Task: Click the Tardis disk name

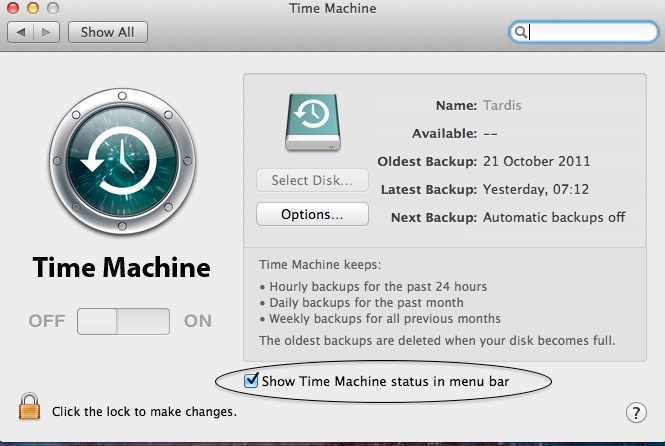Action: coord(502,106)
